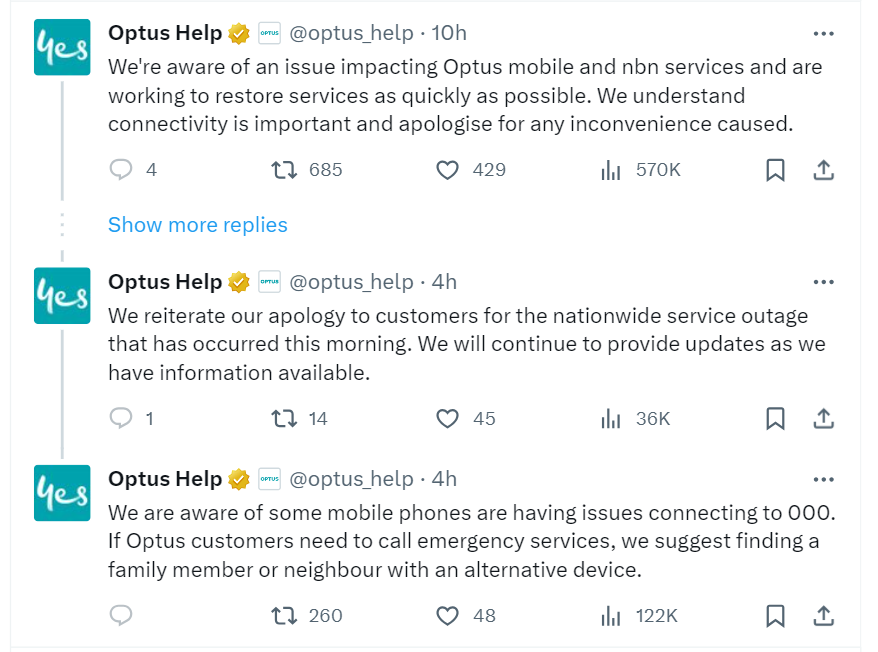Open the reply icon on the bottom tweet
The width and height of the screenshot is (878, 652).
tap(119, 616)
